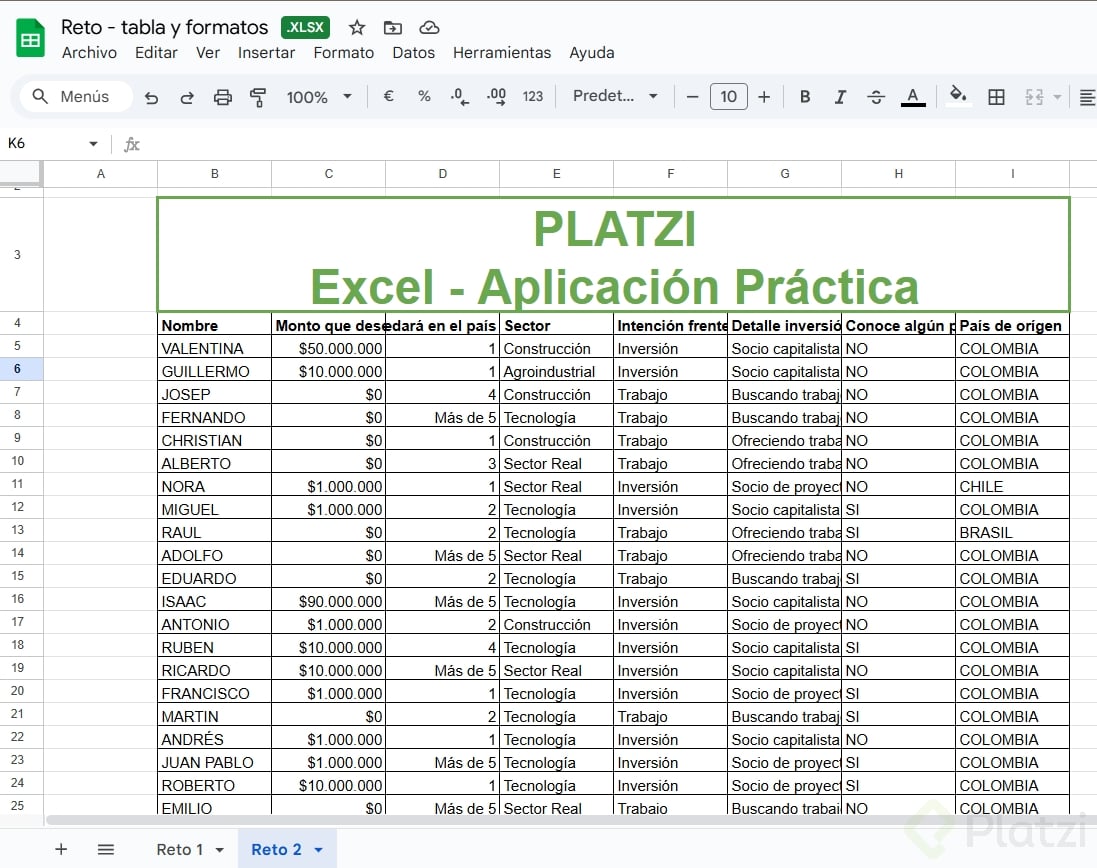Increase font size with plus button
This screenshot has width=1097, height=868.
coord(764,97)
